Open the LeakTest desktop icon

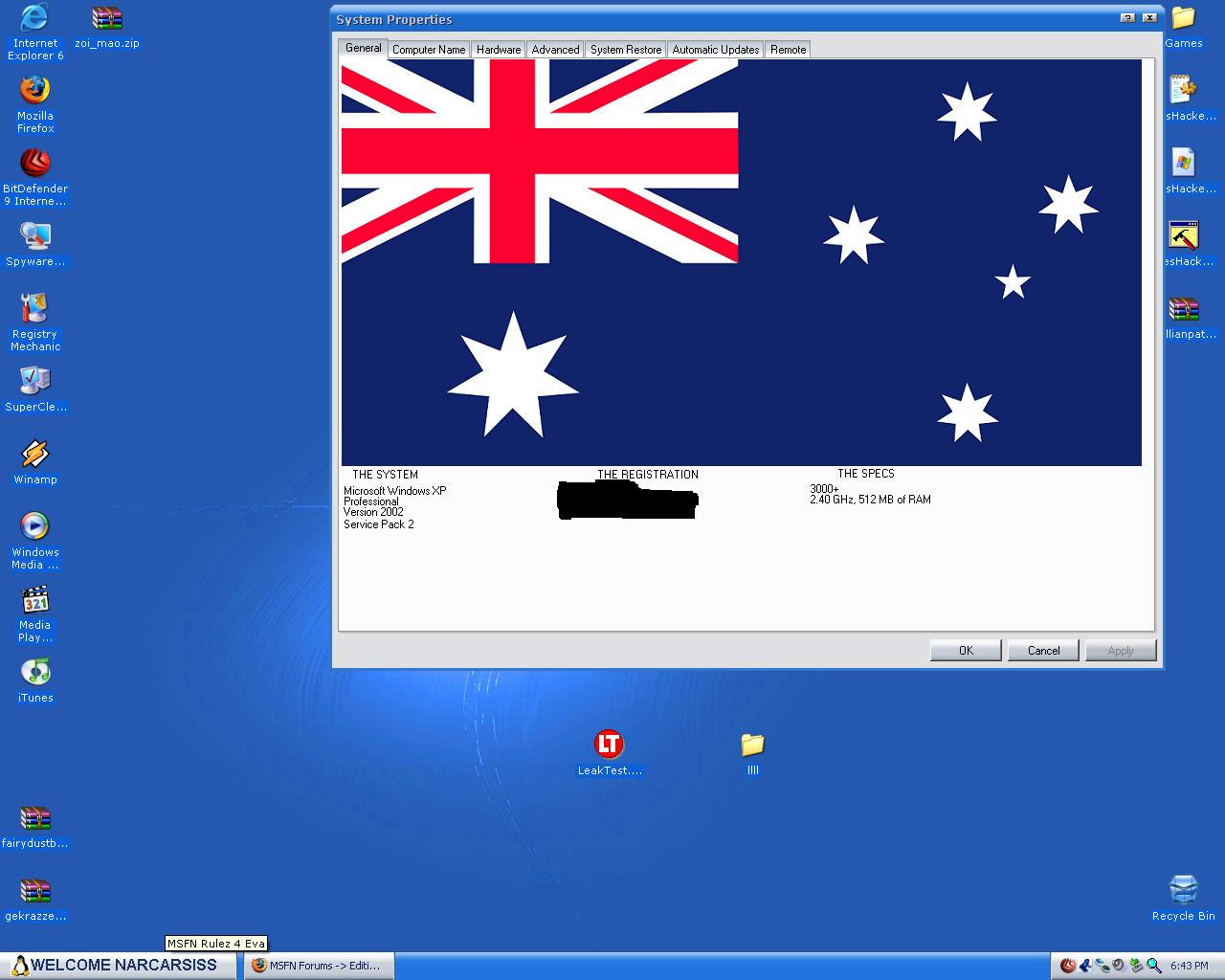(x=610, y=753)
